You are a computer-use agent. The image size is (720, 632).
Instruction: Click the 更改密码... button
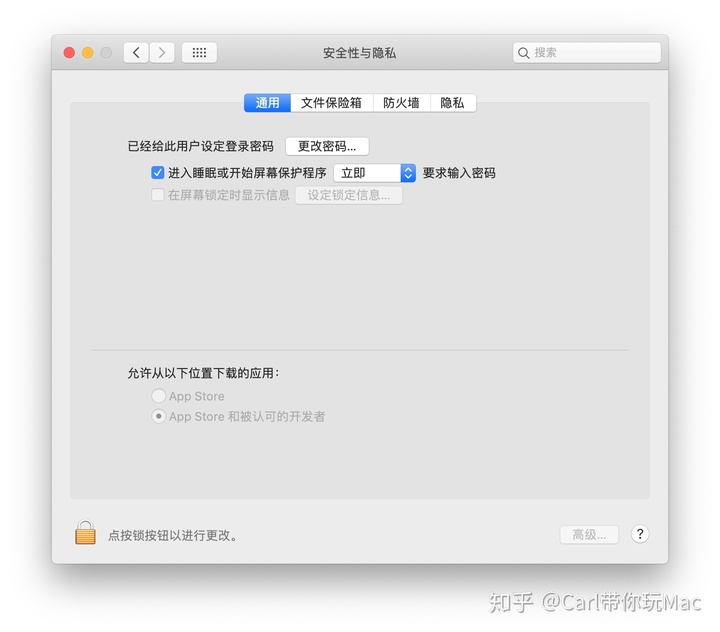pos(327,147)
